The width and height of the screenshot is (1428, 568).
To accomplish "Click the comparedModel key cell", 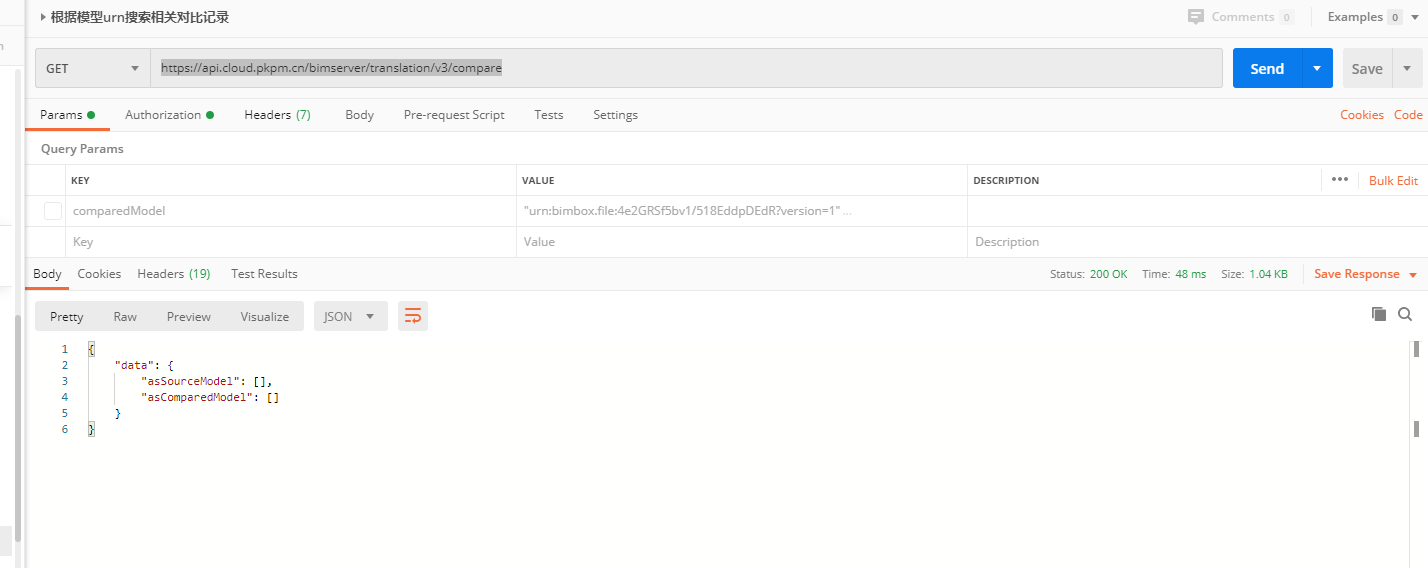I will (x=290, y=211).
